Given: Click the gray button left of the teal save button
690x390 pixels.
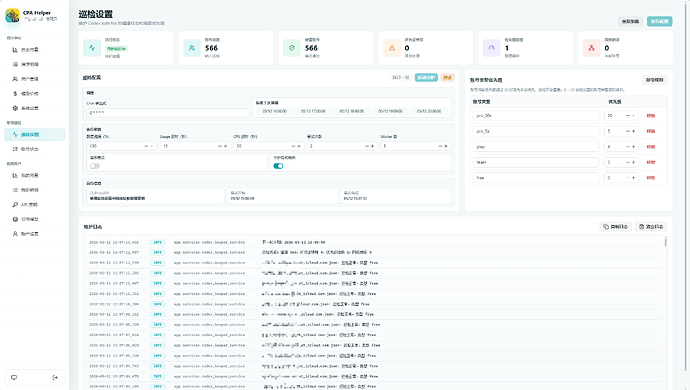Looking at the screenshot, I should click(x=630, y=21).
